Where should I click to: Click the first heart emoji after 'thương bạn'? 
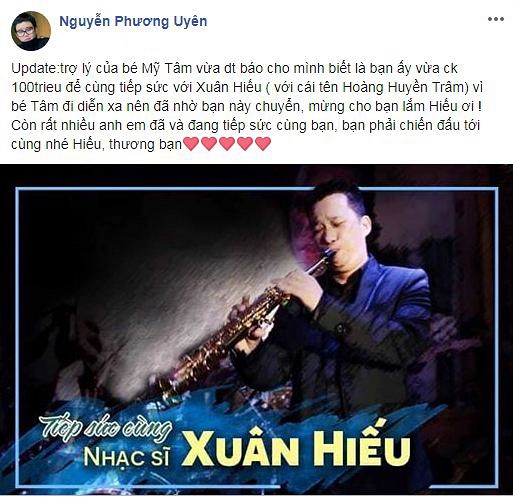[x=191, y=144]
